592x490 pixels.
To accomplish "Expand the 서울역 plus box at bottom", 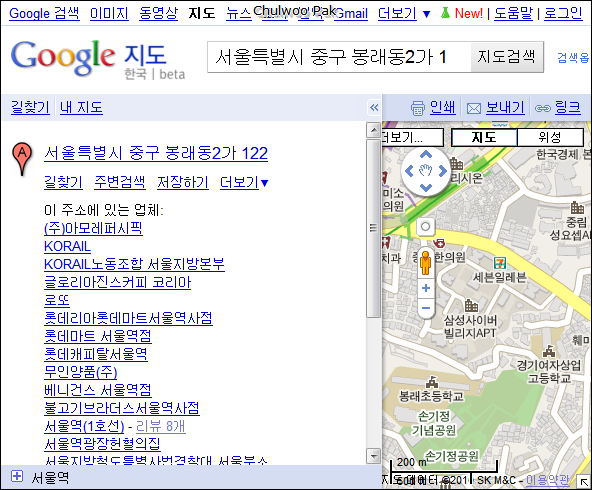I will [x=17, y=476].
